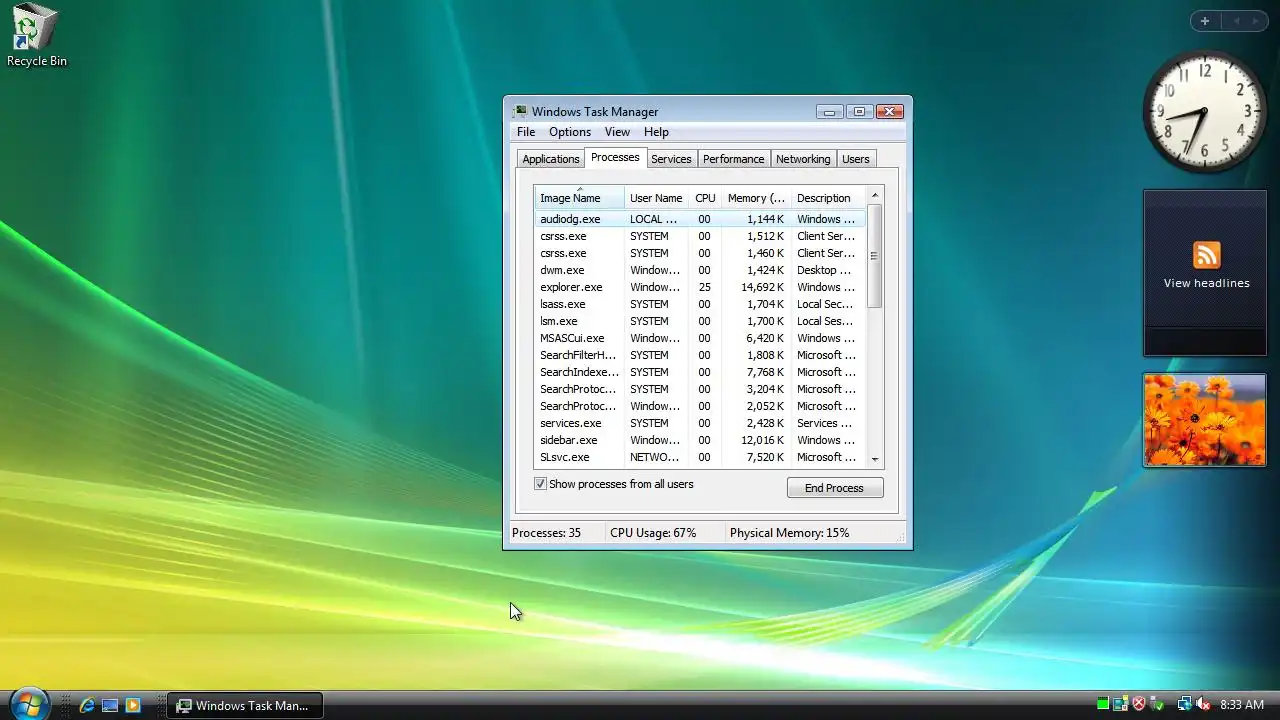The height and width of the screenshot is (720, 1280).
Task: Click the process list scroll up arrow
Action: (x=875, y=195)
